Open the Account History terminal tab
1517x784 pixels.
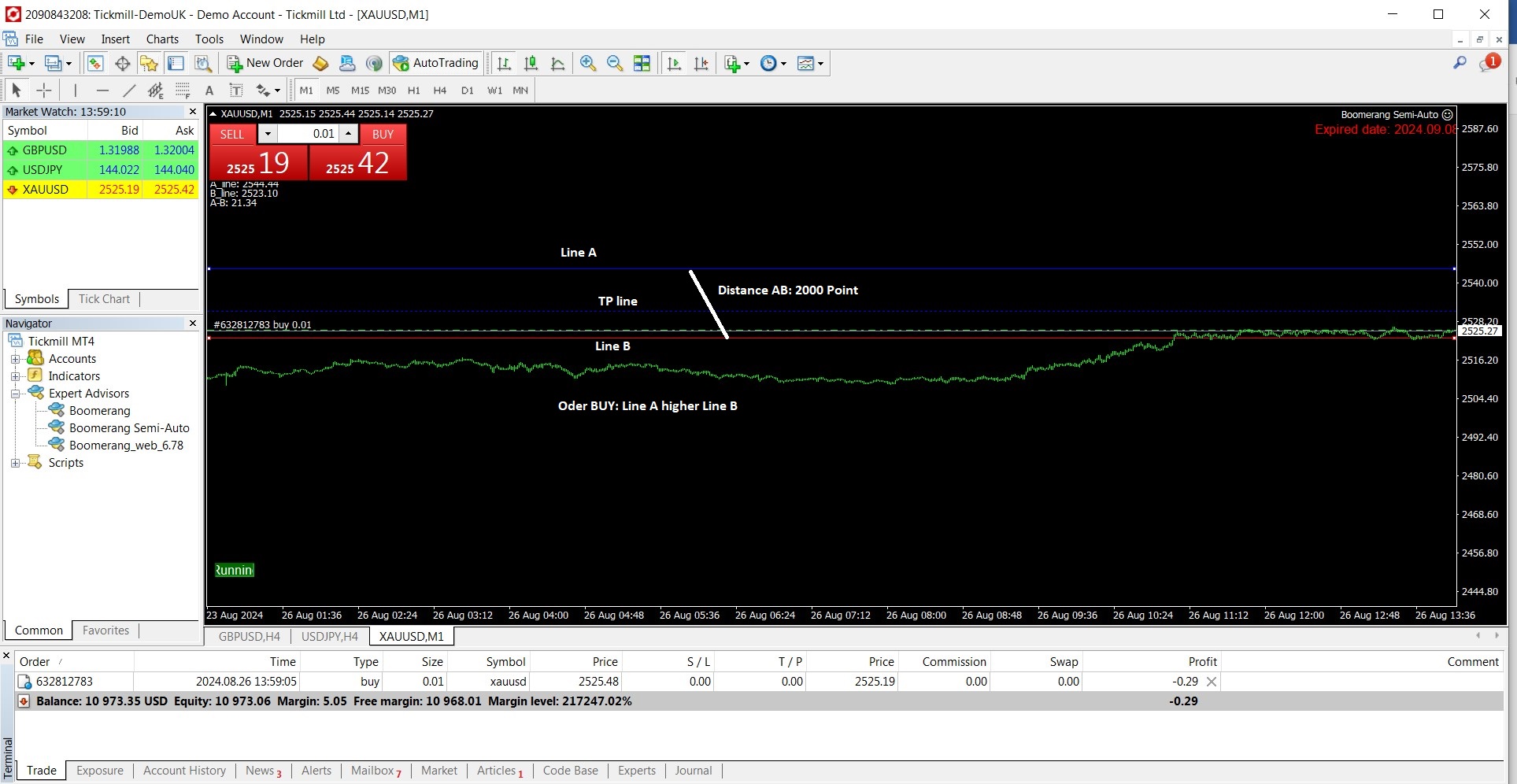[x=184, y=771]
